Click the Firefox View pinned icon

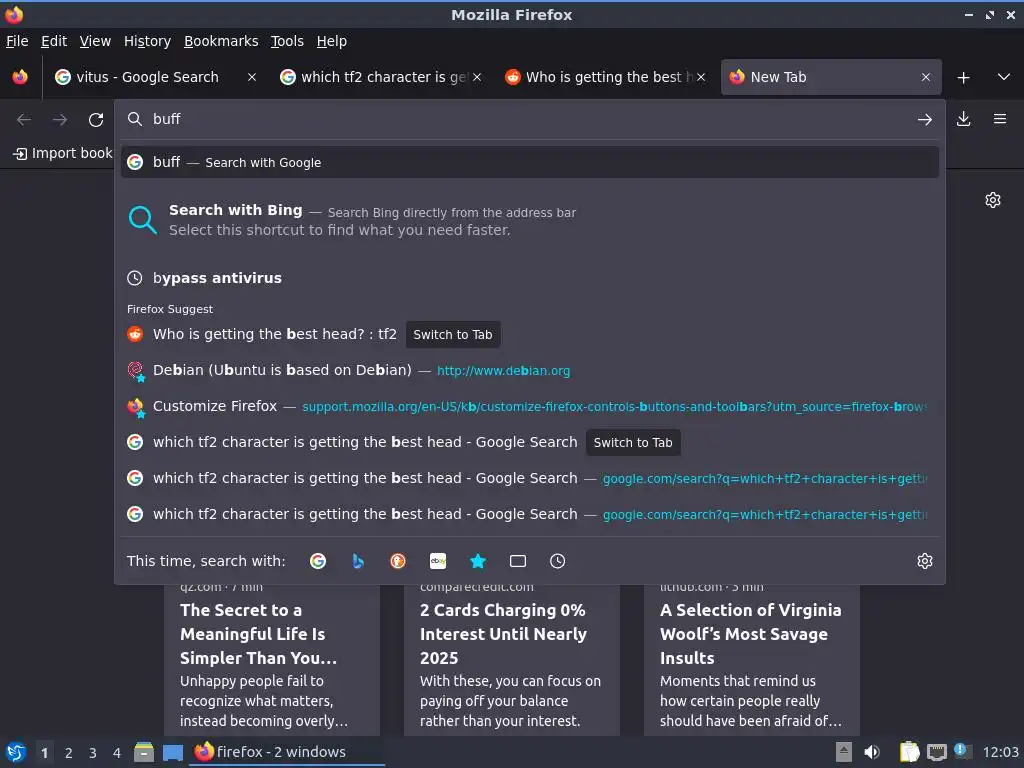click(x=20, y=77)
